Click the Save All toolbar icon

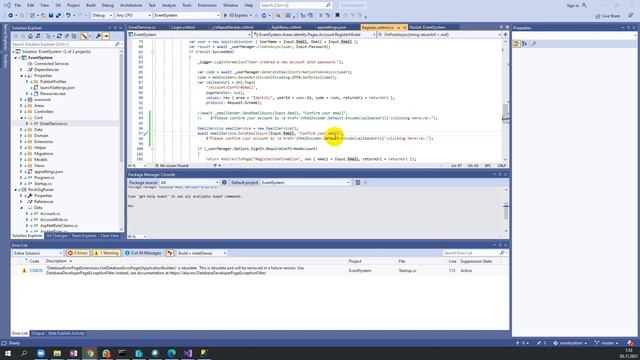coord(58,16)
